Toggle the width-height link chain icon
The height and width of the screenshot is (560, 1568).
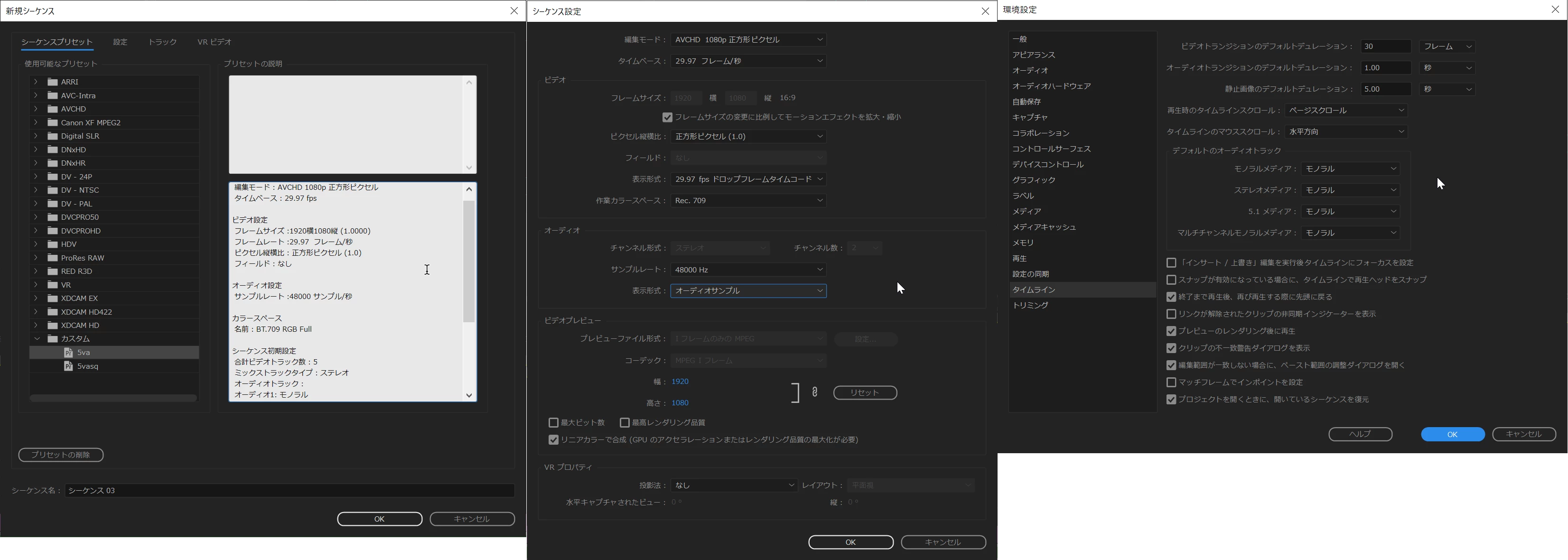coord(814,392)
